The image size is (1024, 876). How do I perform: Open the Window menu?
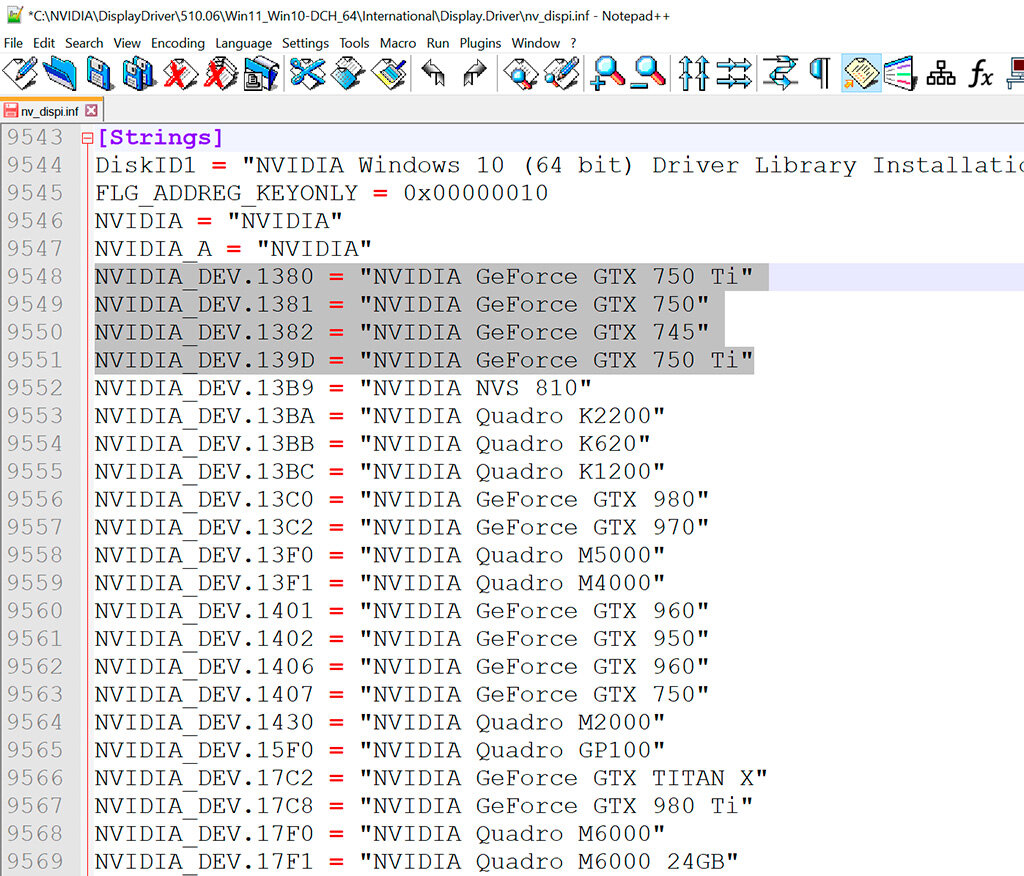pyautogui.click(x=536, y=43)
